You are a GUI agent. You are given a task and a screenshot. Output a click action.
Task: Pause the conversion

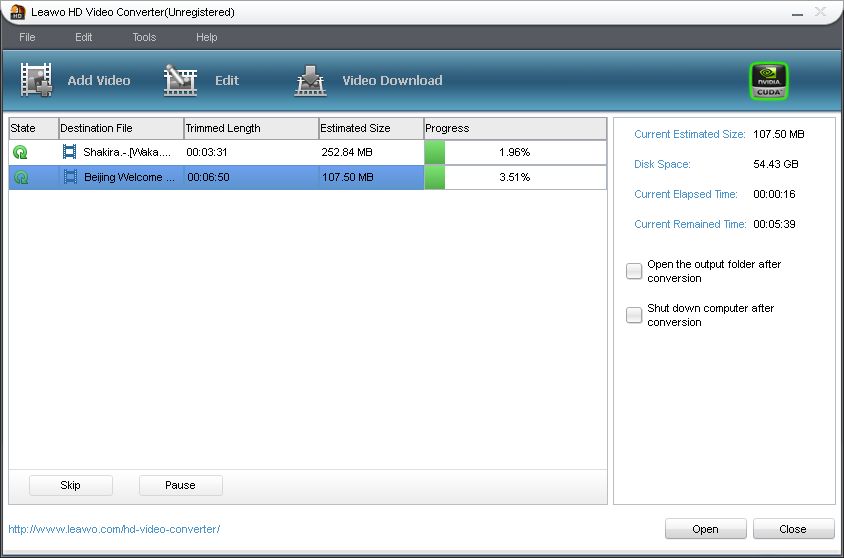180,485
